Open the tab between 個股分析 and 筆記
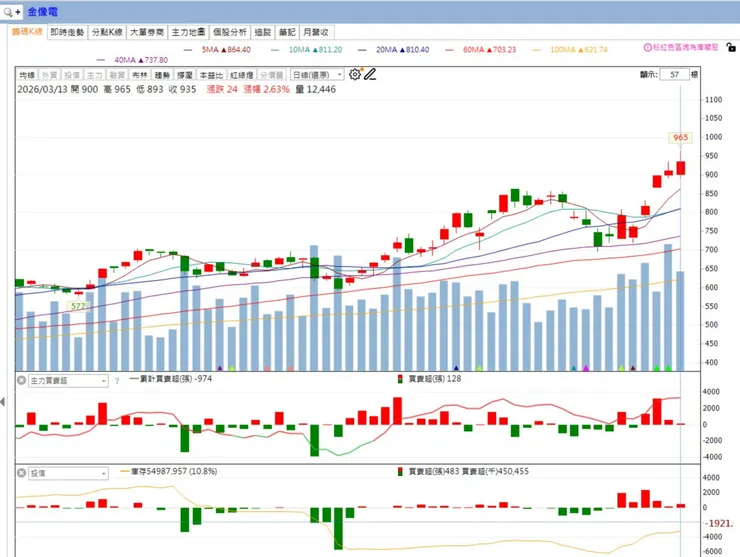This screenshot has height=557, width=740. pos(263,32)
